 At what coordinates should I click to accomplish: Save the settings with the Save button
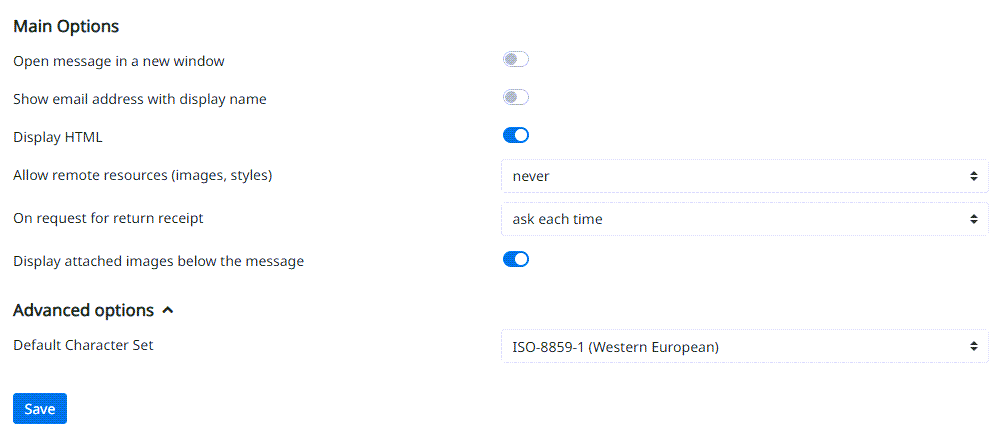pyautogui.click(x=40, y=409)
